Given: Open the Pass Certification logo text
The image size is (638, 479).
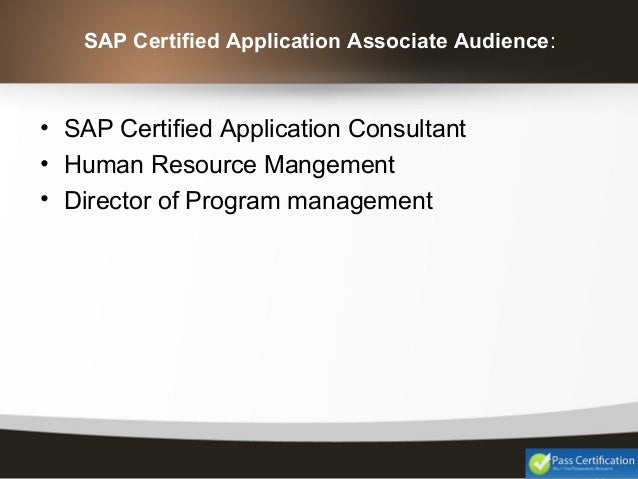Looking at the screenshot, I should pyautogui.click(x=593, y=460).
